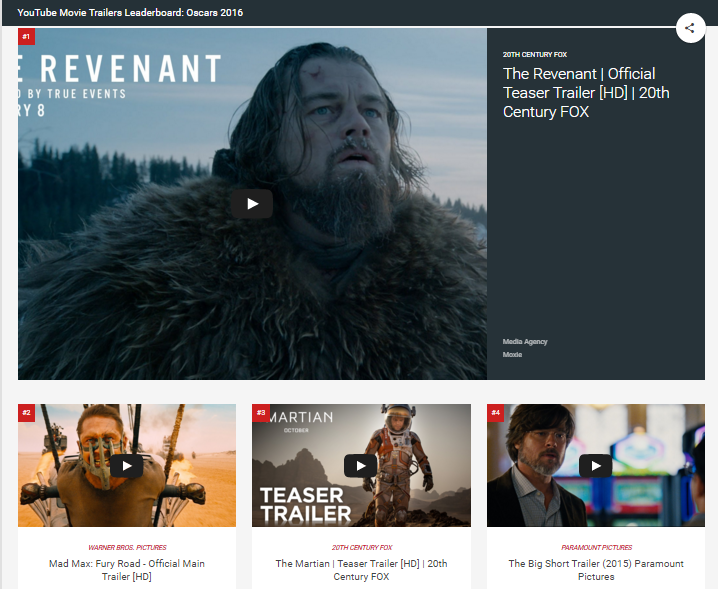Viewport: 718px width, 589px height.
Task: Click the Moxie agency name
Action: point(512,355)
